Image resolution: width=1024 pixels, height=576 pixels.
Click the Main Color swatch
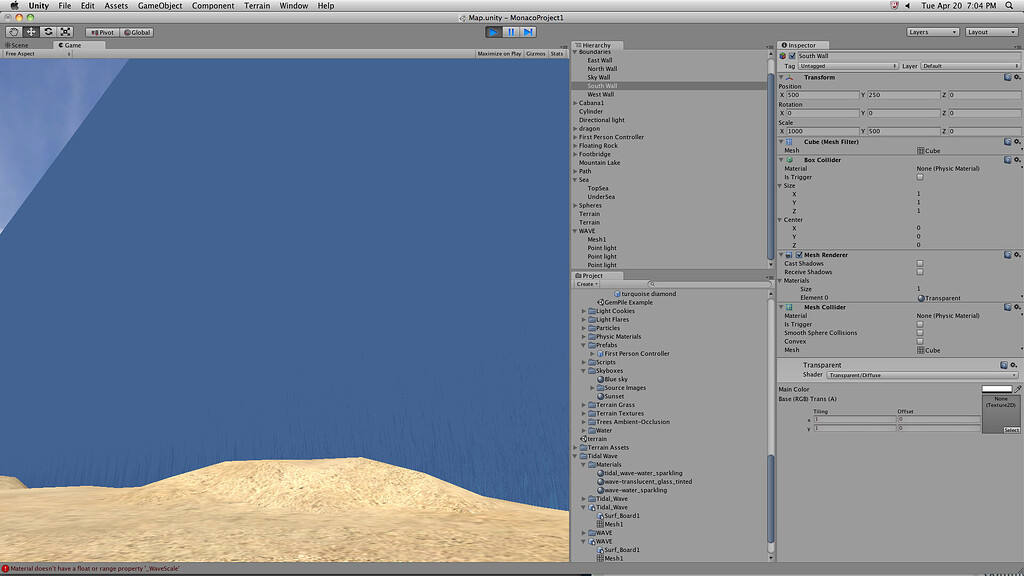[994, 389]
